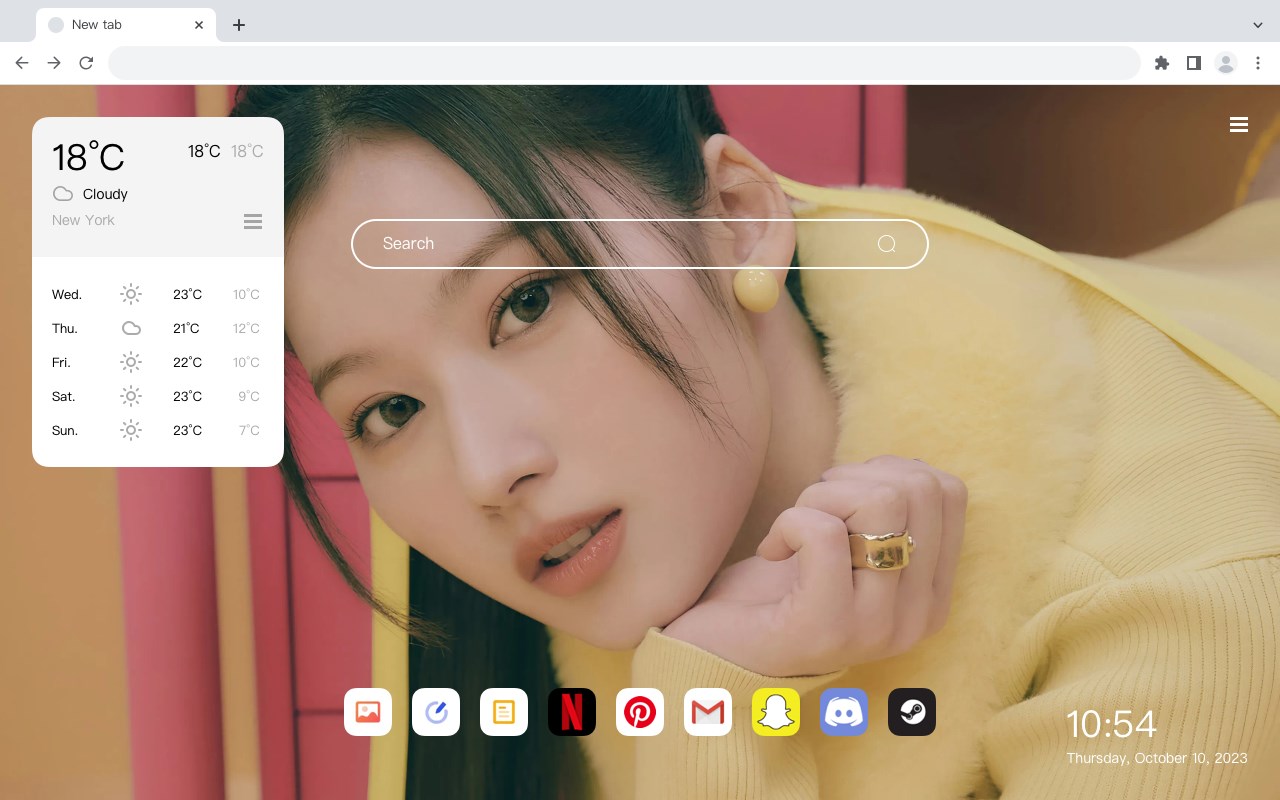
Task: Focus the Search input field
Action: [640, 244]
